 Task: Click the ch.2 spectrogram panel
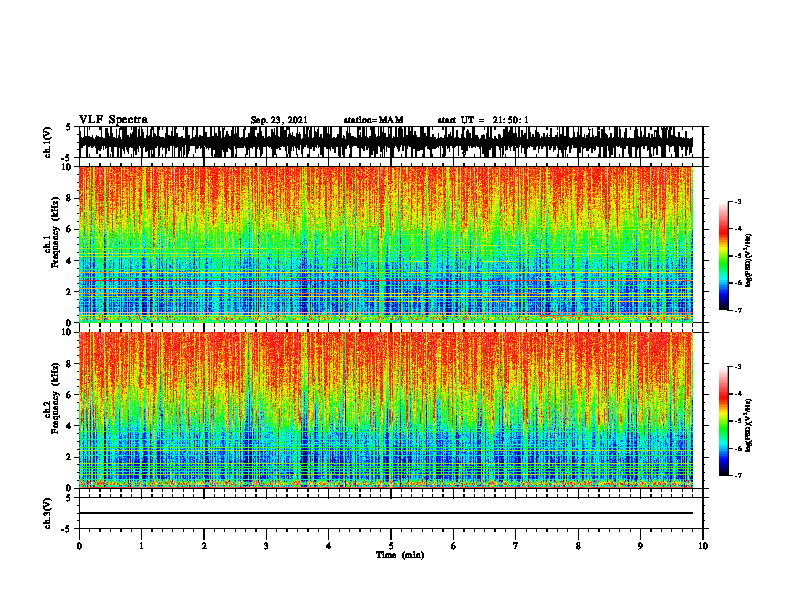pos(385,410)
